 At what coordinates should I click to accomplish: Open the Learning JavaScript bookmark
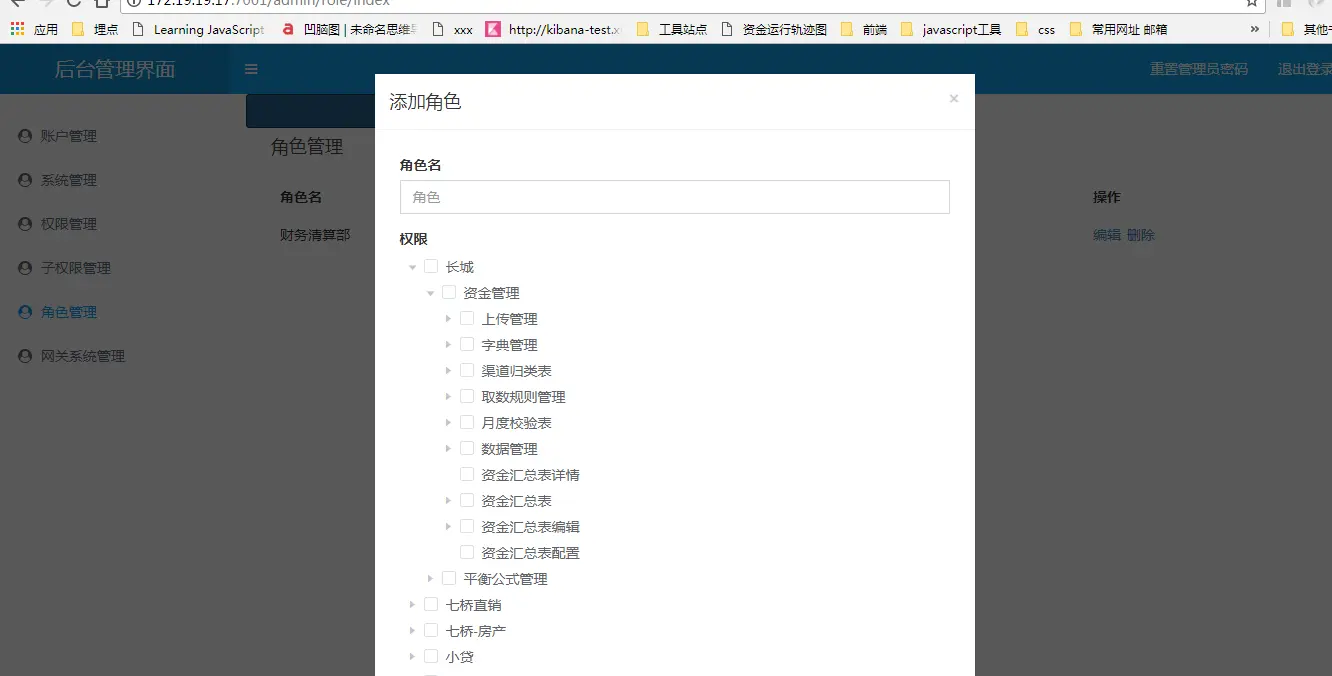coord(198,29)
